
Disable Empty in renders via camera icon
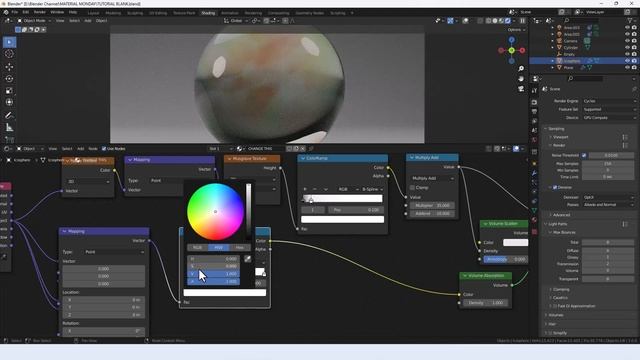click(x=634, y=54)
